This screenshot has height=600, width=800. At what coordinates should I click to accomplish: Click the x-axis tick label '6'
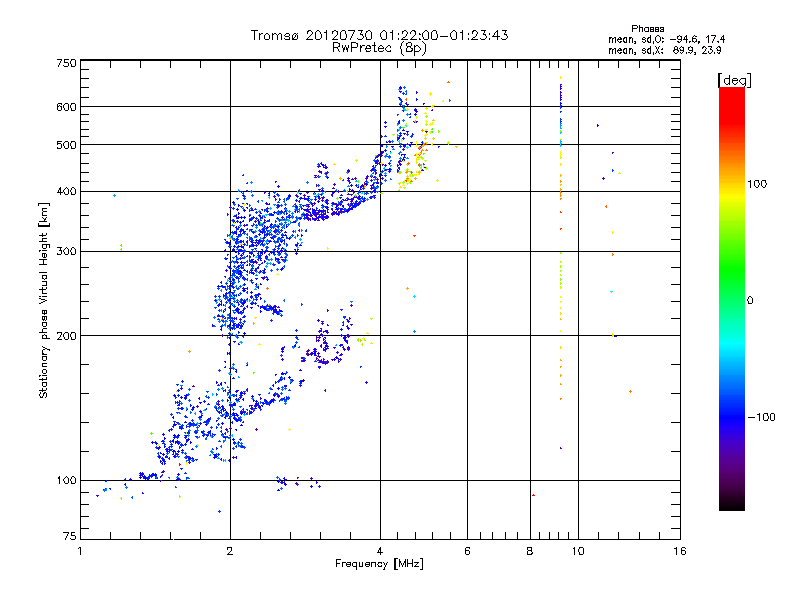467,551
